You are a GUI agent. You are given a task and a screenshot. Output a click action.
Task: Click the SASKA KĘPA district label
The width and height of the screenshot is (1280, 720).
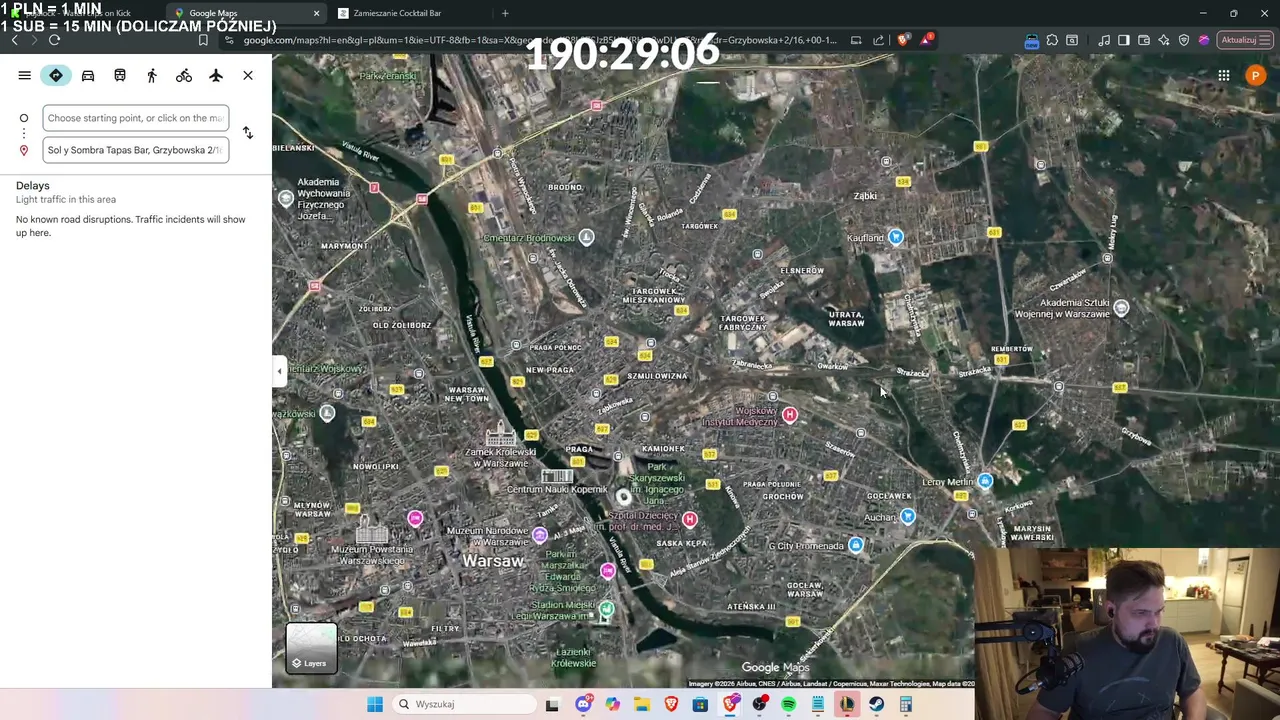tap(682, 543)
